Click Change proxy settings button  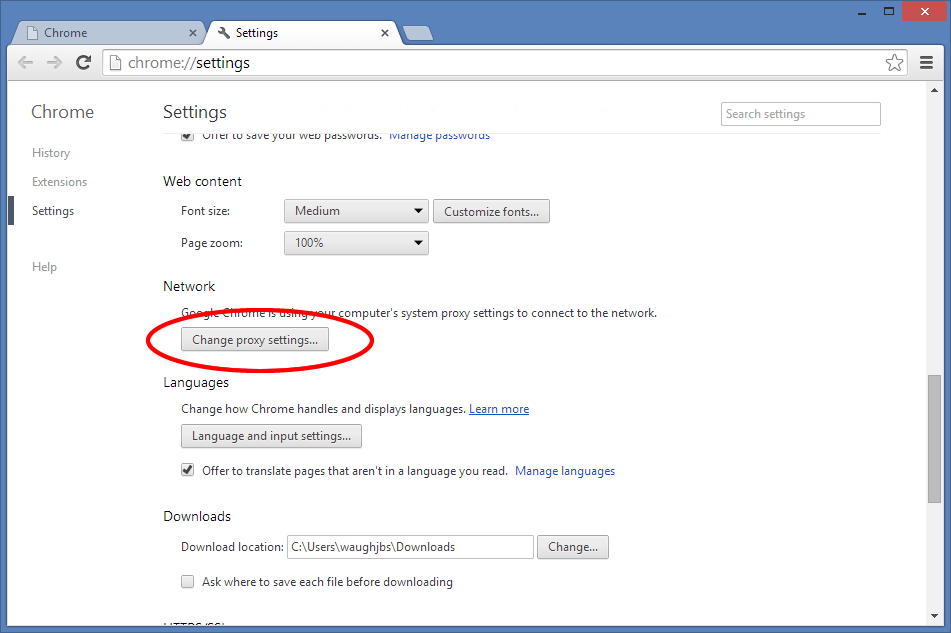pos(254,339)
